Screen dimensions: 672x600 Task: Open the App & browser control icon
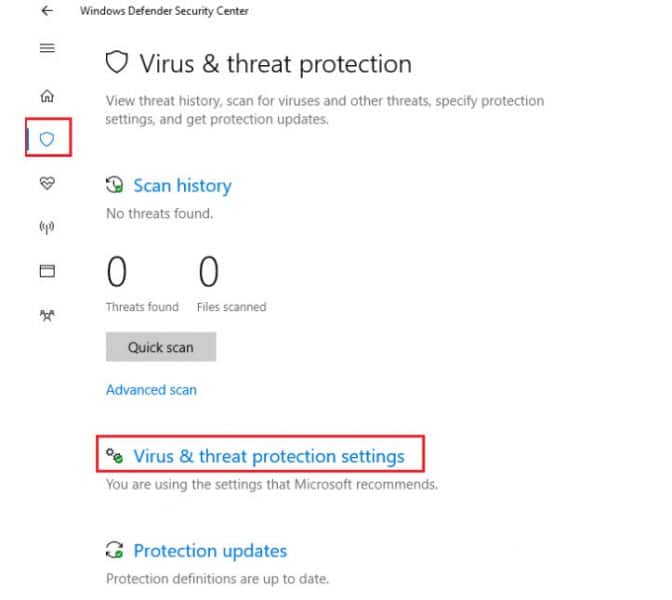47,271
